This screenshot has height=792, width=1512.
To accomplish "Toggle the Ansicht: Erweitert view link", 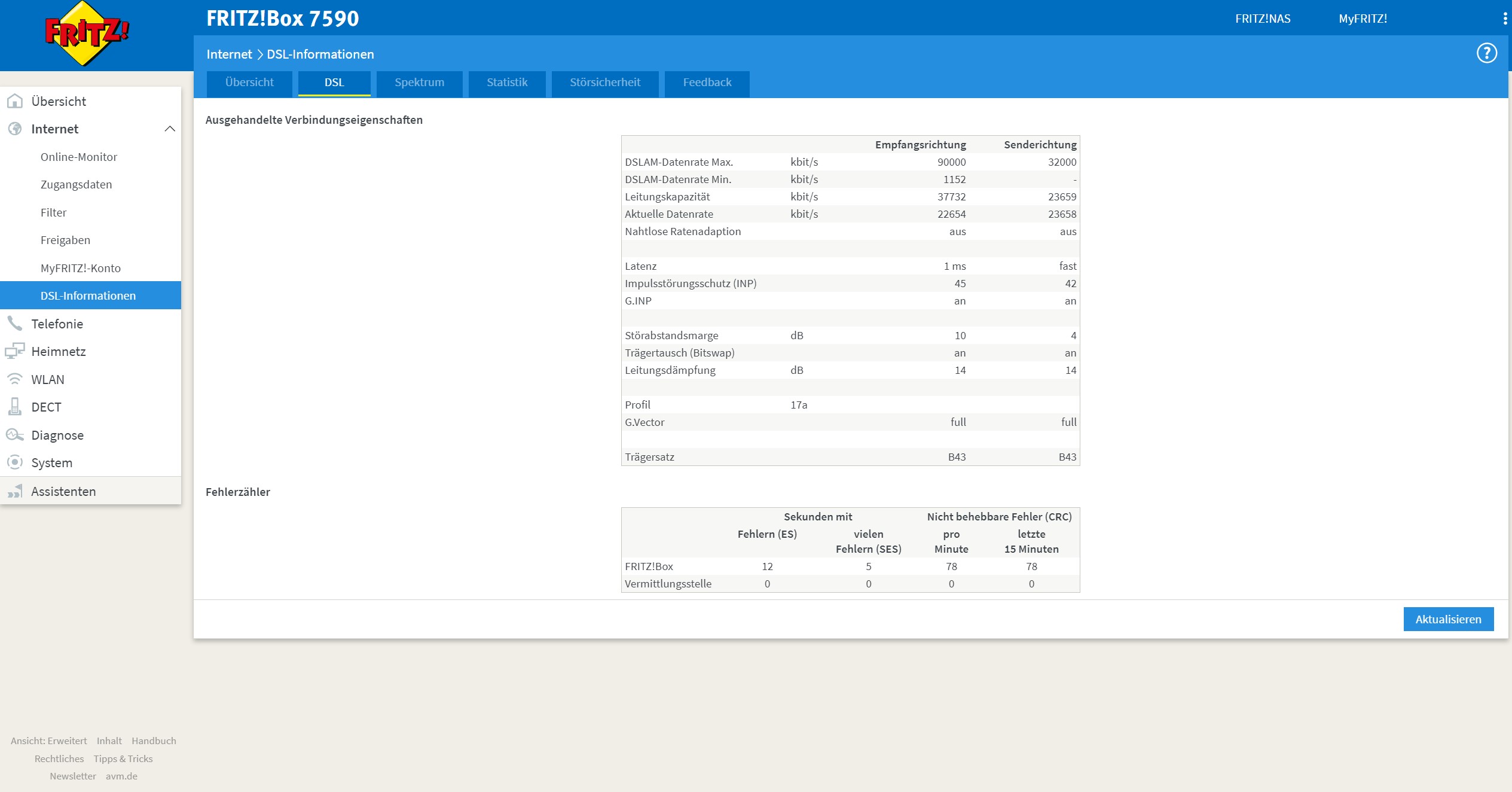I will (x=49, y=741).
